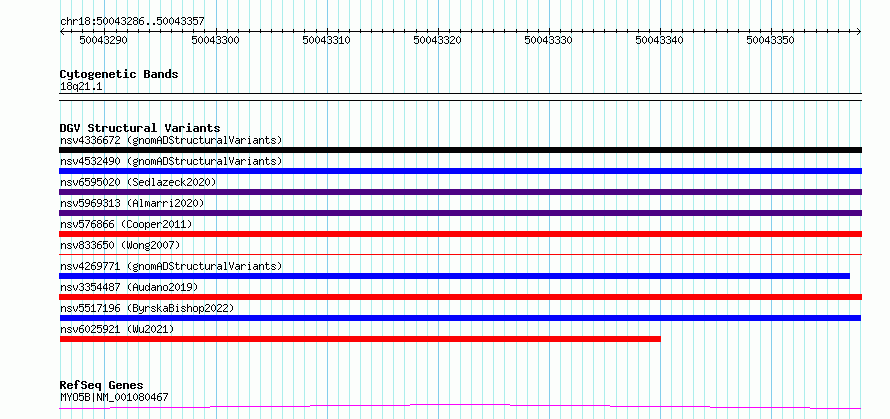The height and width of the screenshot is (419, 890).
Task: Click the MYO5B|NM_001080467 gene label
Action: pyautogui.click(x=114, y=397)
